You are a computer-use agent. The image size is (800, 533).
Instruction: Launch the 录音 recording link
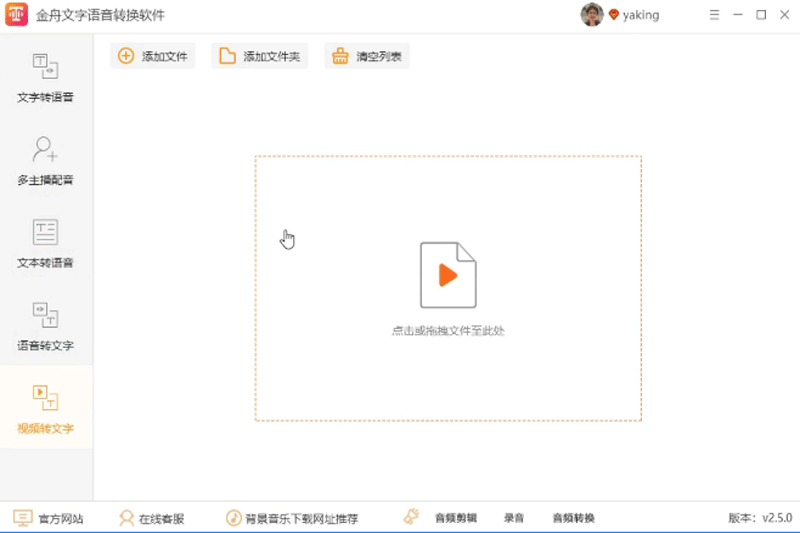coord(514,518)
